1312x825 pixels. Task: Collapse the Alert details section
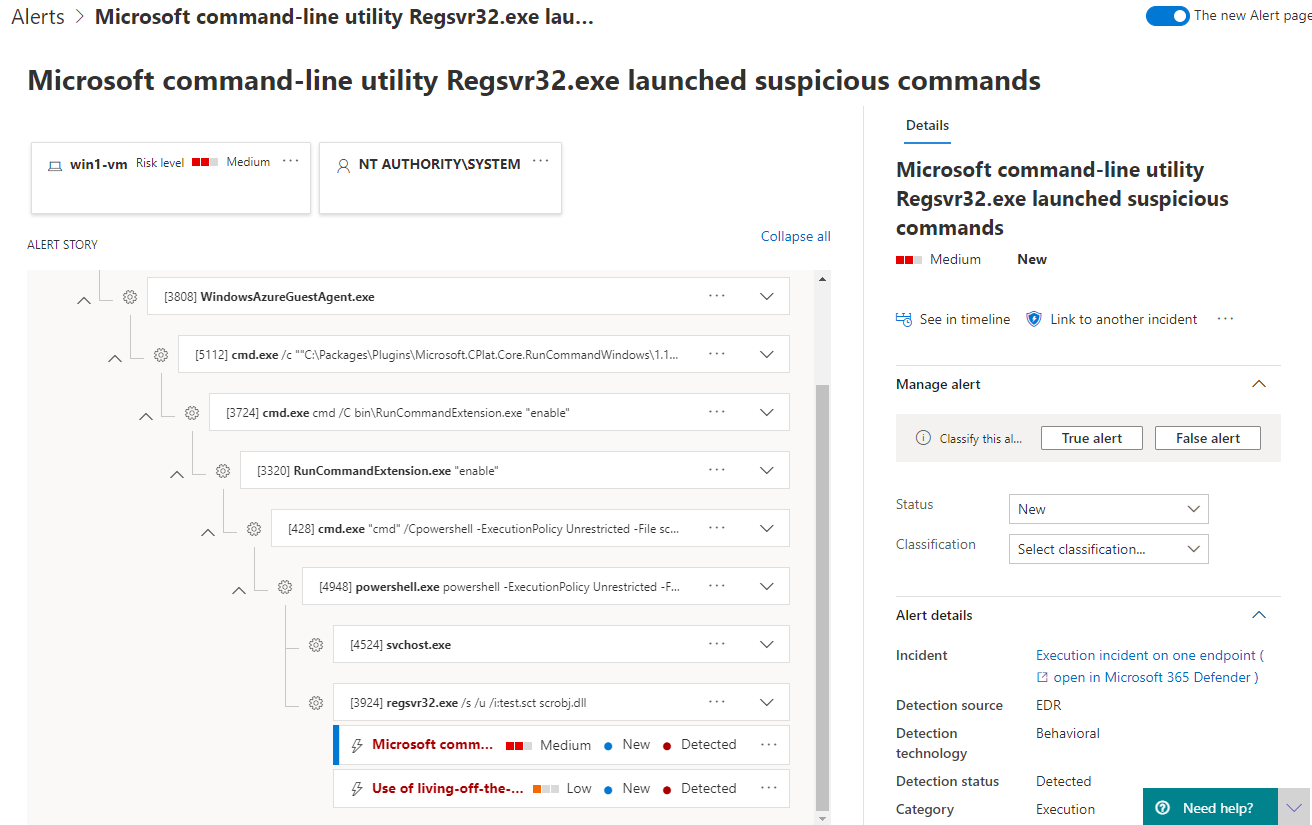[1259, 615]
